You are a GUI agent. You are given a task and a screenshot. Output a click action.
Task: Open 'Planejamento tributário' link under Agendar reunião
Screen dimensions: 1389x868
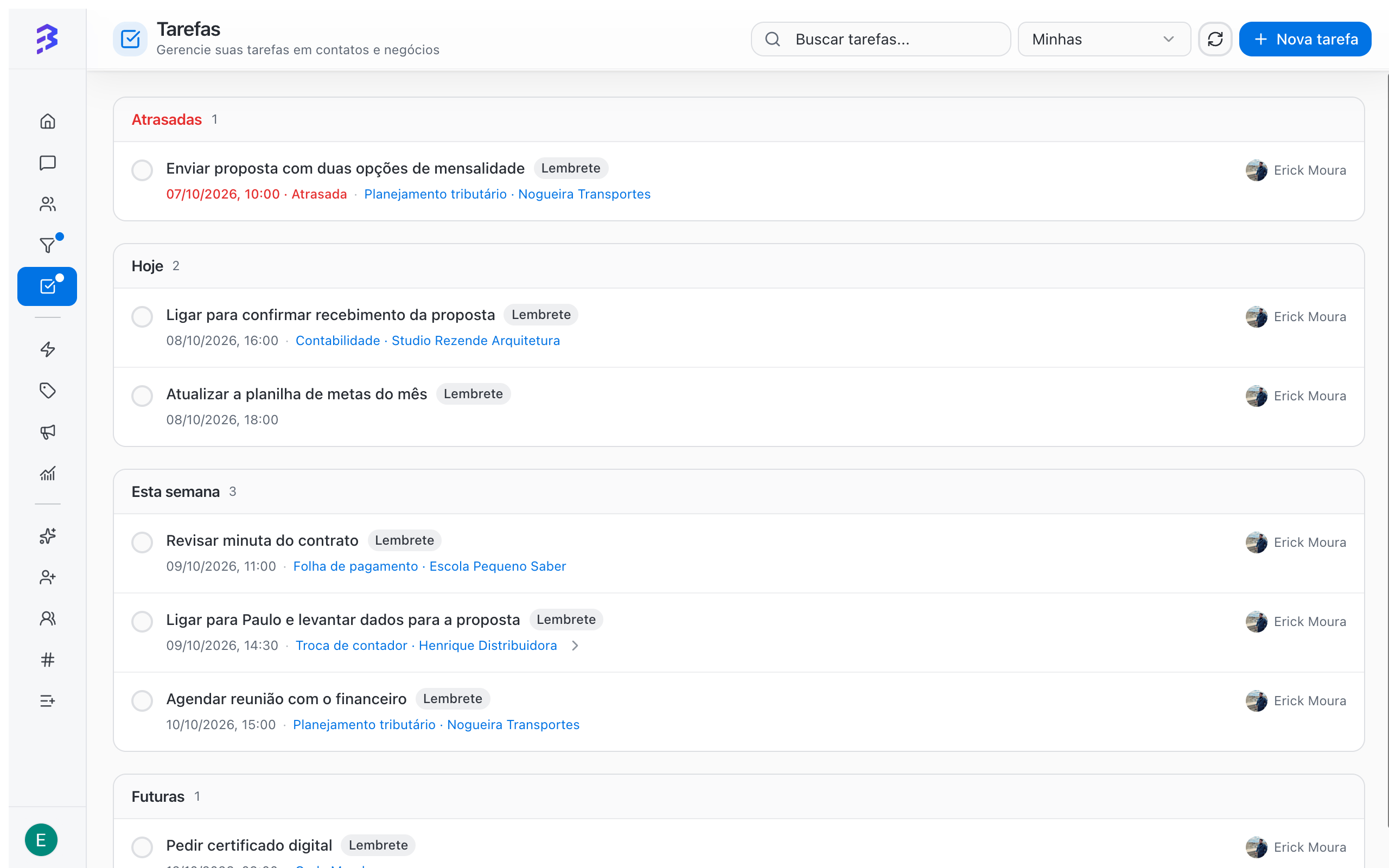pyautogui.click(x=436, y=724)
